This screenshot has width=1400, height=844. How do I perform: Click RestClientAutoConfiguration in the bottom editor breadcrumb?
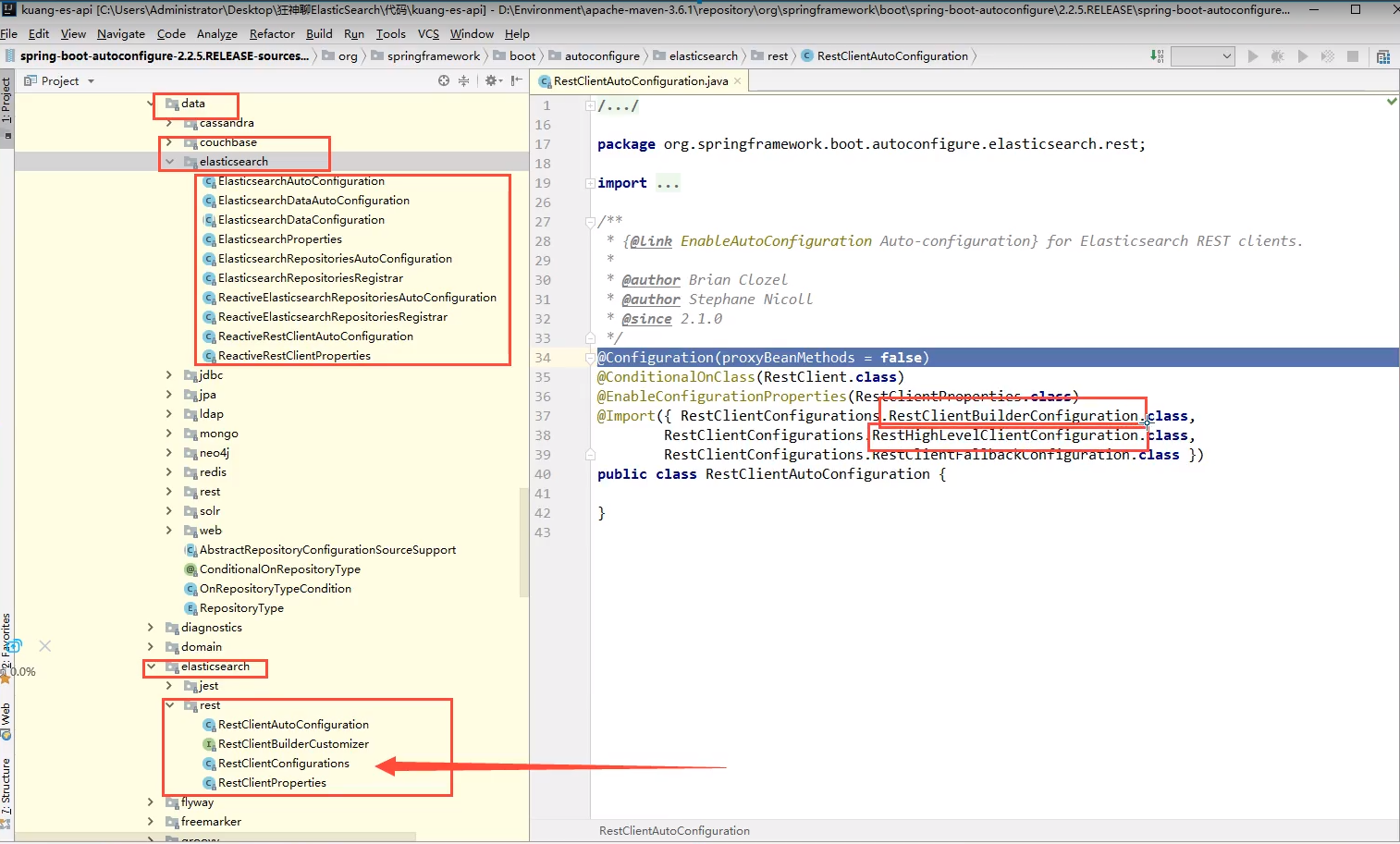point(674,831)
